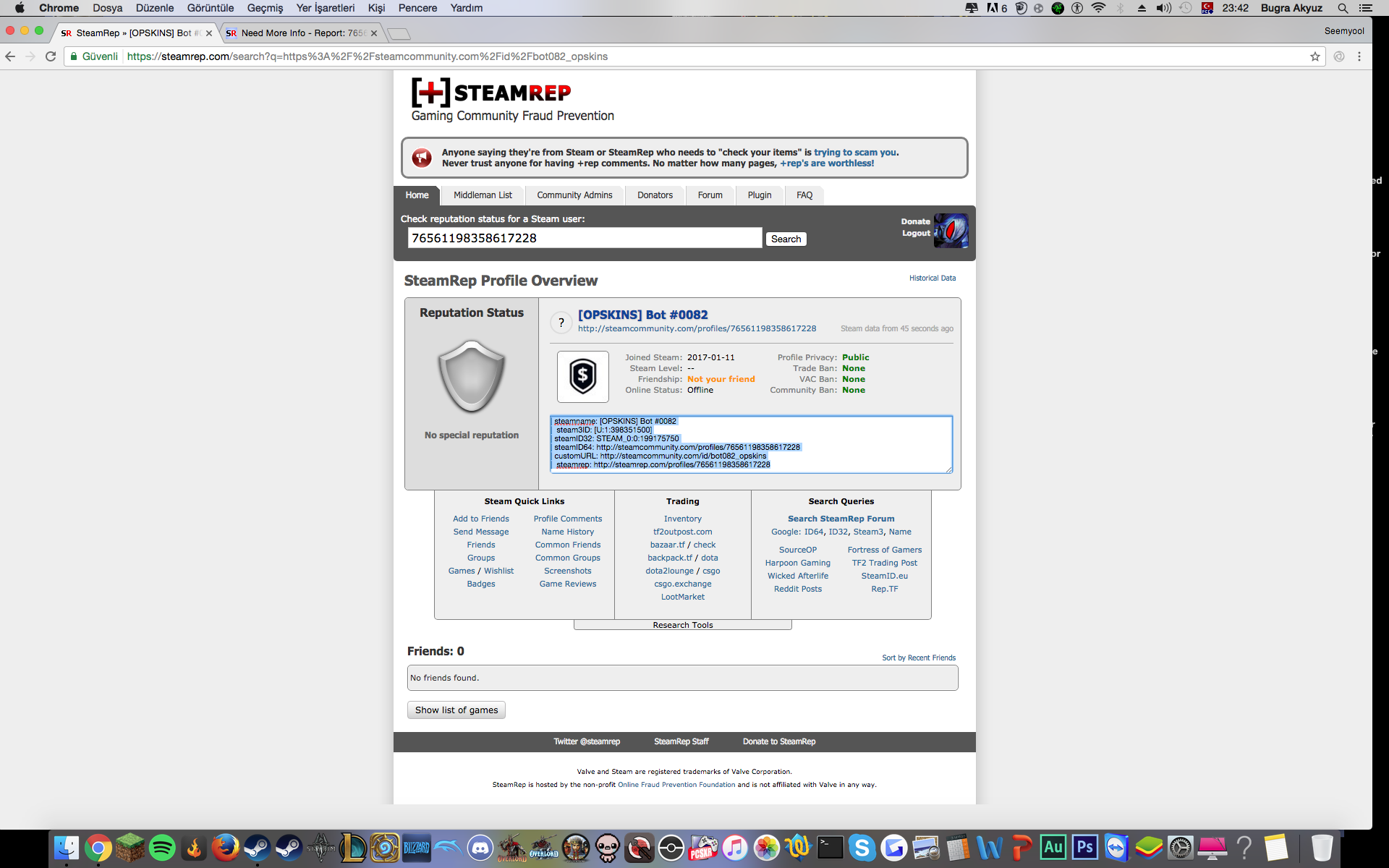Launch Discord from the dock
The height and width of the screenshot is (868, 1389).
(480, 847)
